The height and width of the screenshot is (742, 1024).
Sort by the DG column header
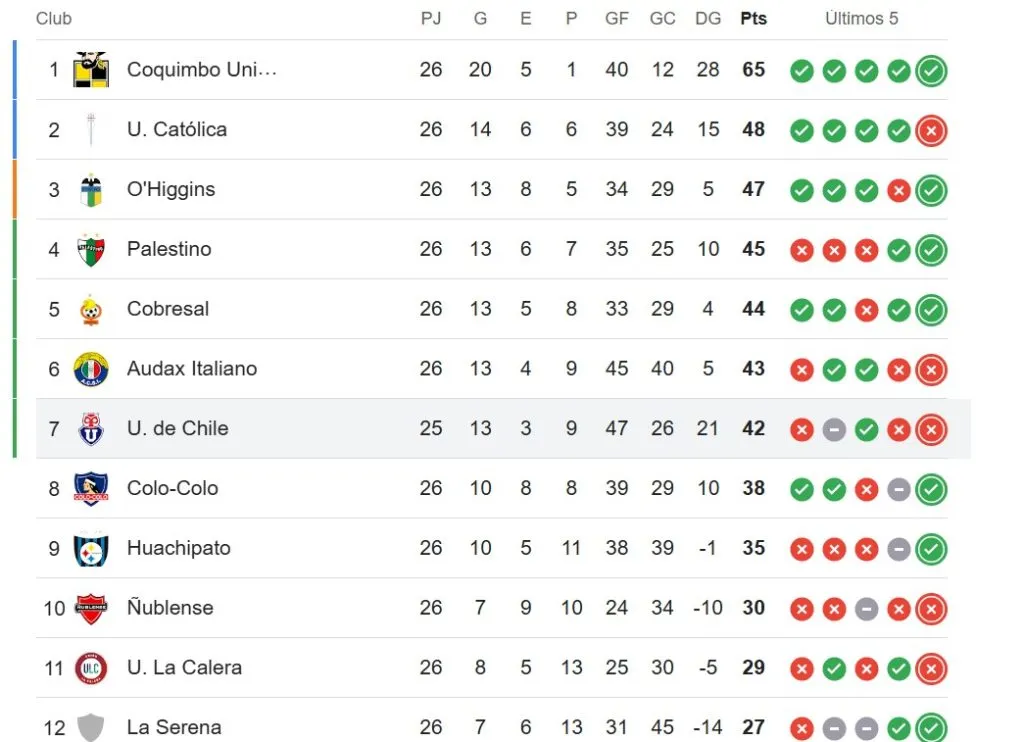708,18
